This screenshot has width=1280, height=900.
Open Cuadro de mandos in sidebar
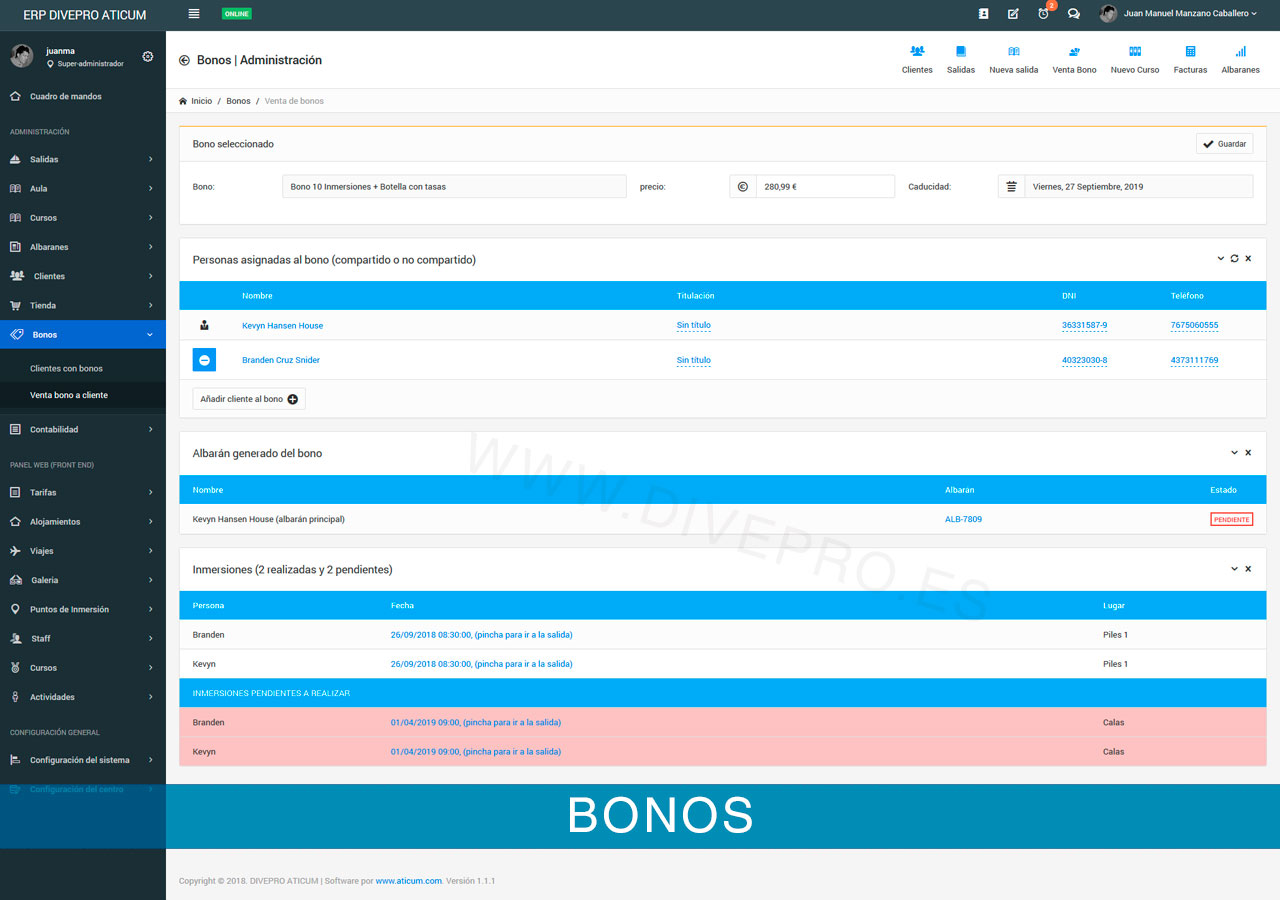pyautogui.click(x=83, y=96)
